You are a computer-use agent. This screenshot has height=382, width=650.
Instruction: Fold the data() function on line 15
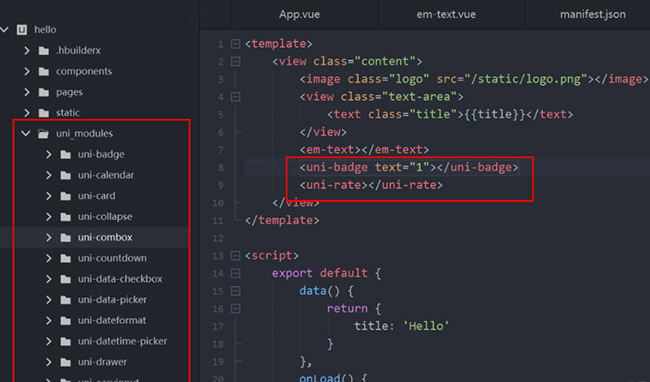pyautogui.click(x=235, y=291)
